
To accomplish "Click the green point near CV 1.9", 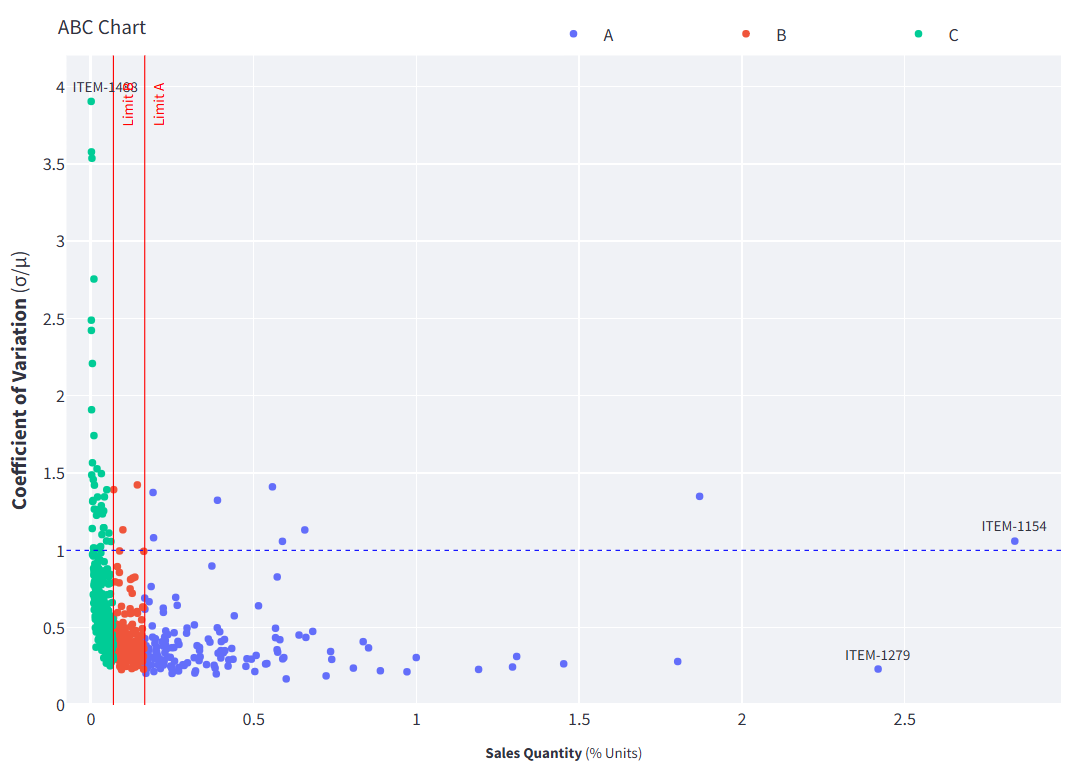I will click(91, 410).
